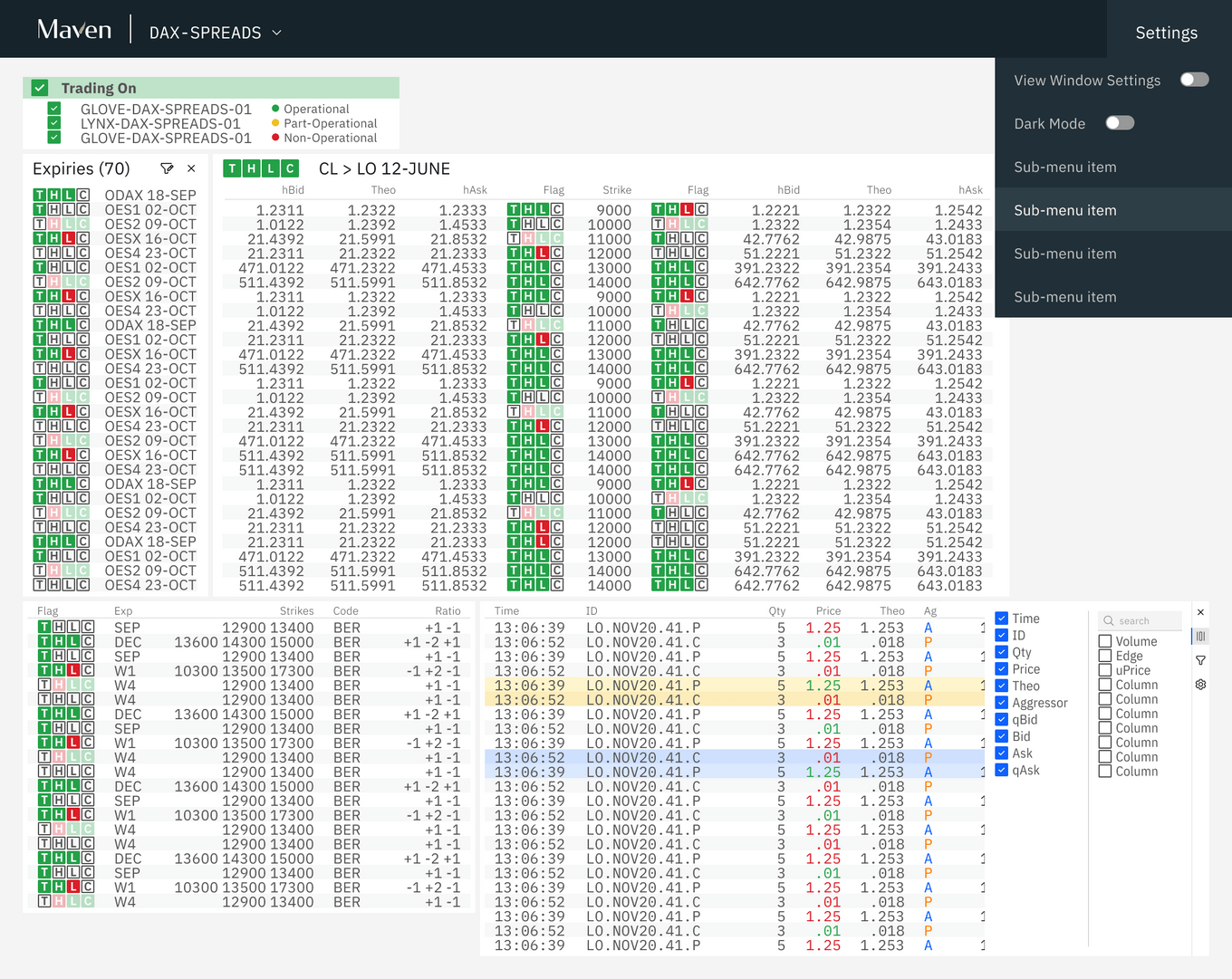Check the Volume column checkbox
This screenshot has height=979, width=1232.
(1105, 641)
